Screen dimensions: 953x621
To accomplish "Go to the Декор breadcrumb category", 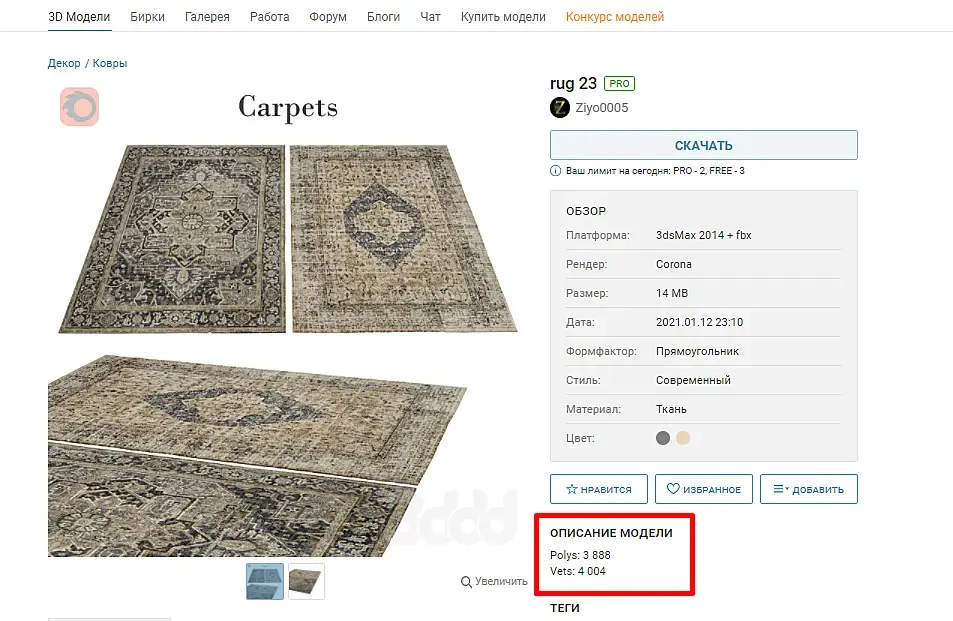I will pyautogui.click(x=64, y=63).
